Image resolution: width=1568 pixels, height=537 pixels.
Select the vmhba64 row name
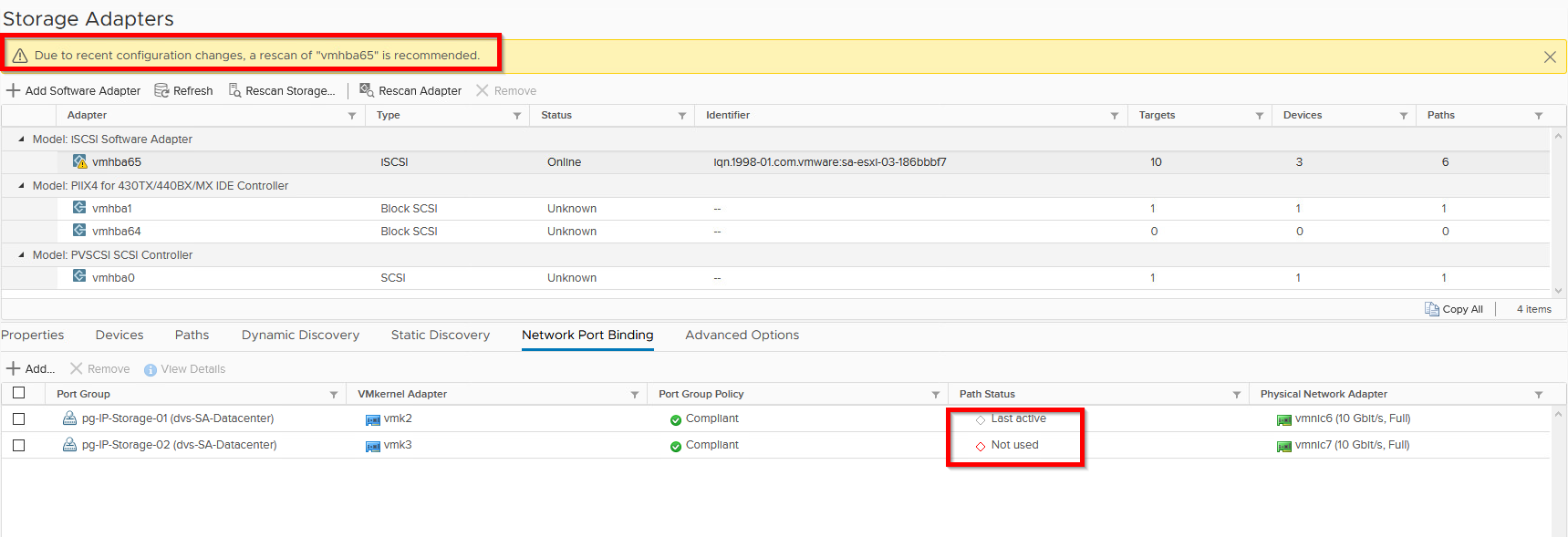point(117,232)
